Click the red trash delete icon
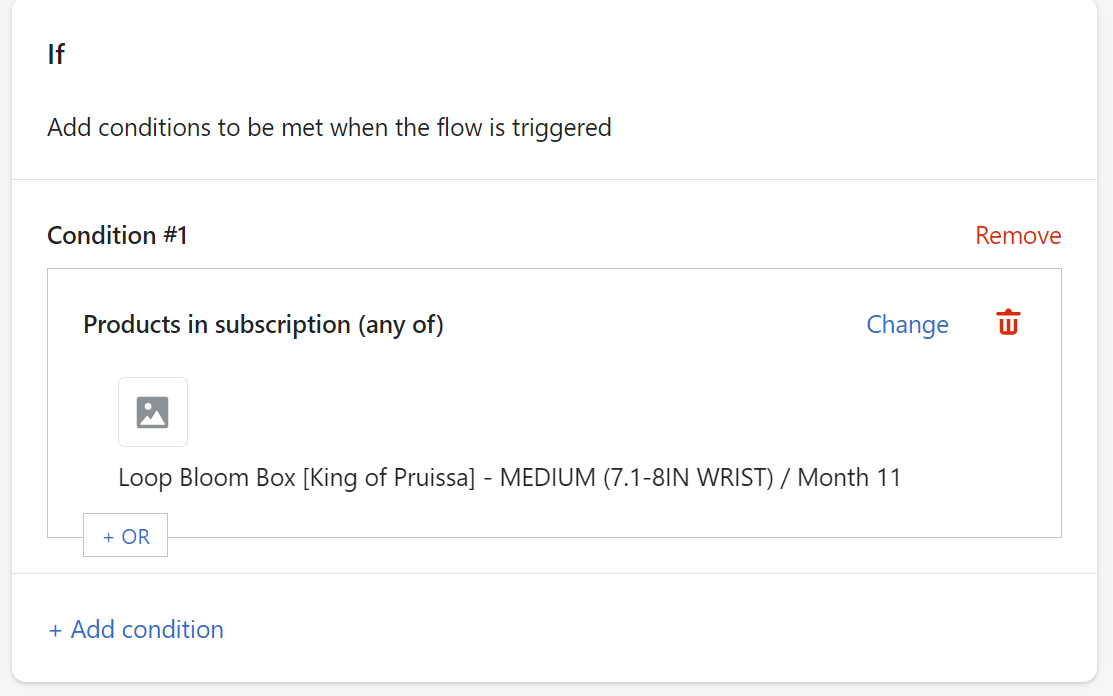This screenshot has width=1113, height=696. click(x=1008, y=323)
